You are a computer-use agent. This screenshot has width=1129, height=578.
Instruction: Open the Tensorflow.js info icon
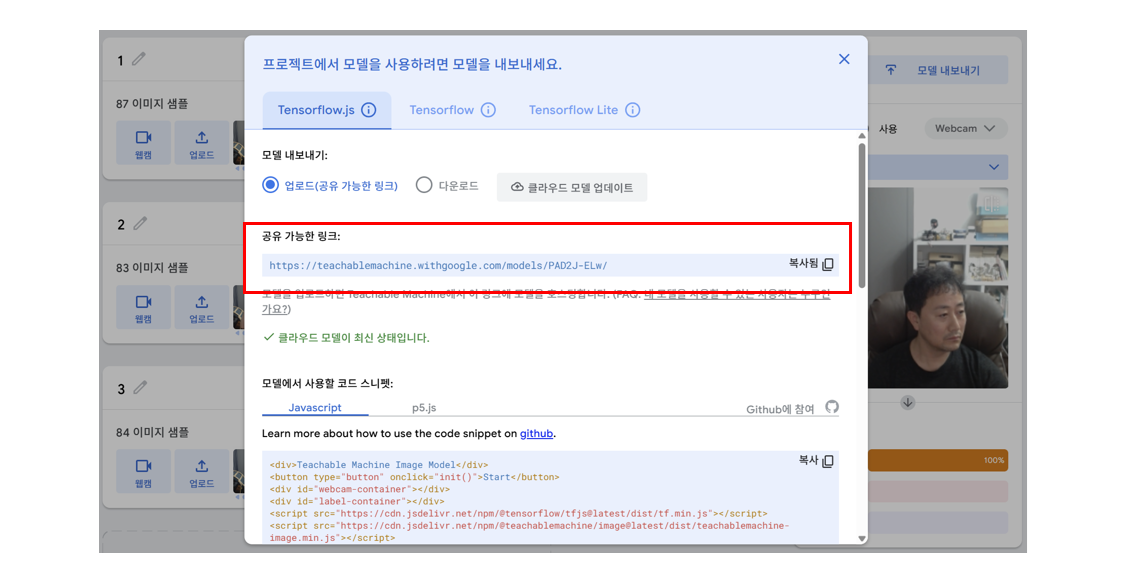click(x=369, y=110)
